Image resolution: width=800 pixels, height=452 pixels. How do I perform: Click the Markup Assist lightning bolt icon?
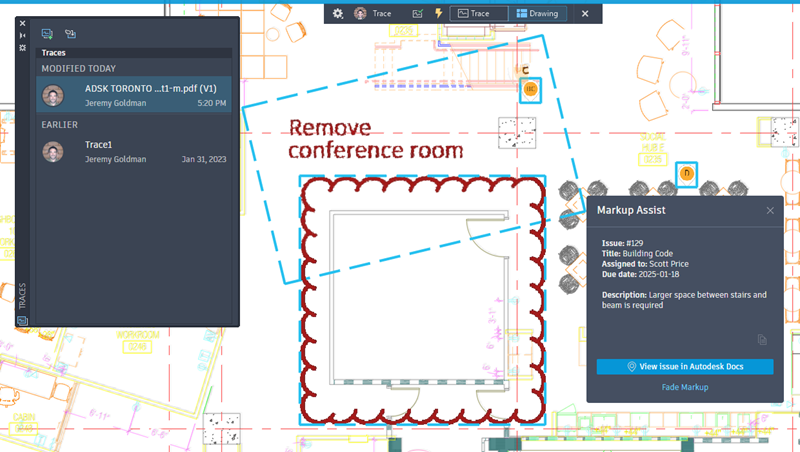click(438, 14)
